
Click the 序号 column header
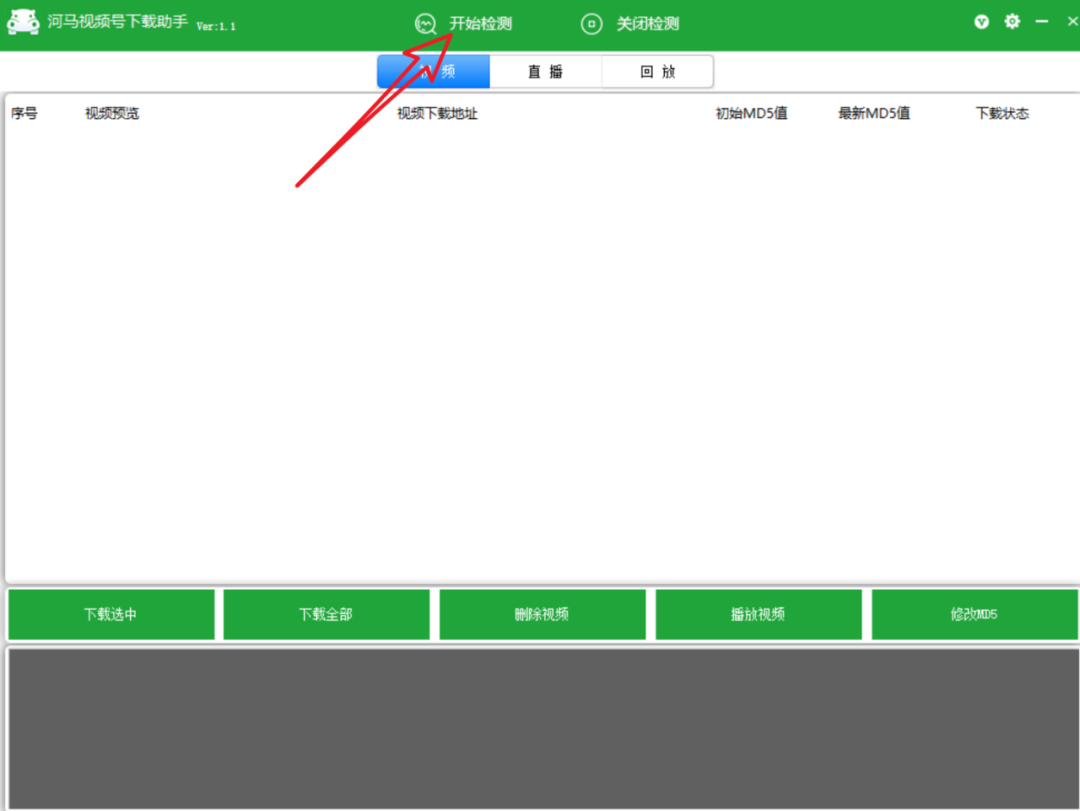pos(24,114)
